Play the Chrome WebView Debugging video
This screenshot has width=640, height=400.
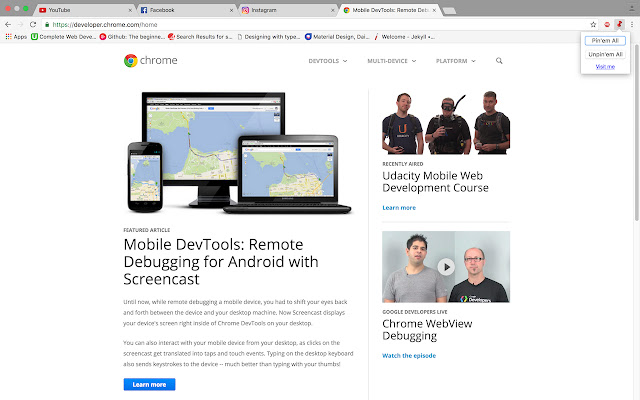coord(446,267)
